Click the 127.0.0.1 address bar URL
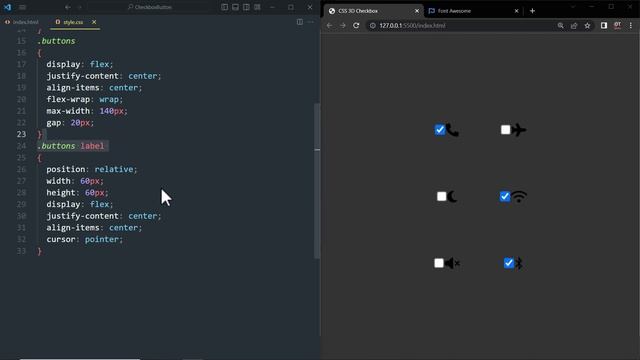 (x=412, y=26)
